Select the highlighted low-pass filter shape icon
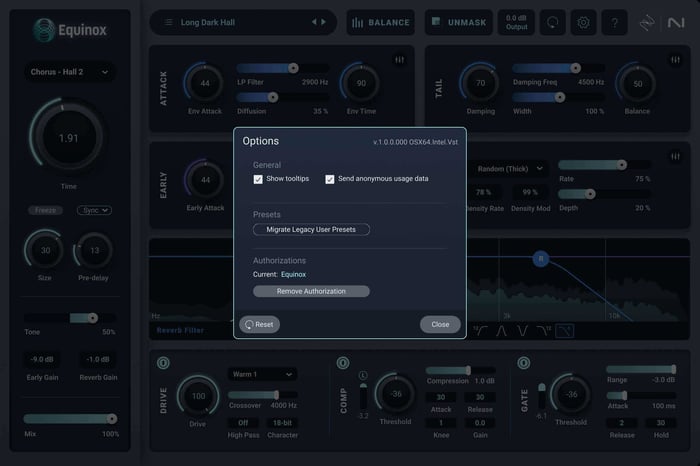This screenshot has width=700, height=466. click(x=564, y=331)
